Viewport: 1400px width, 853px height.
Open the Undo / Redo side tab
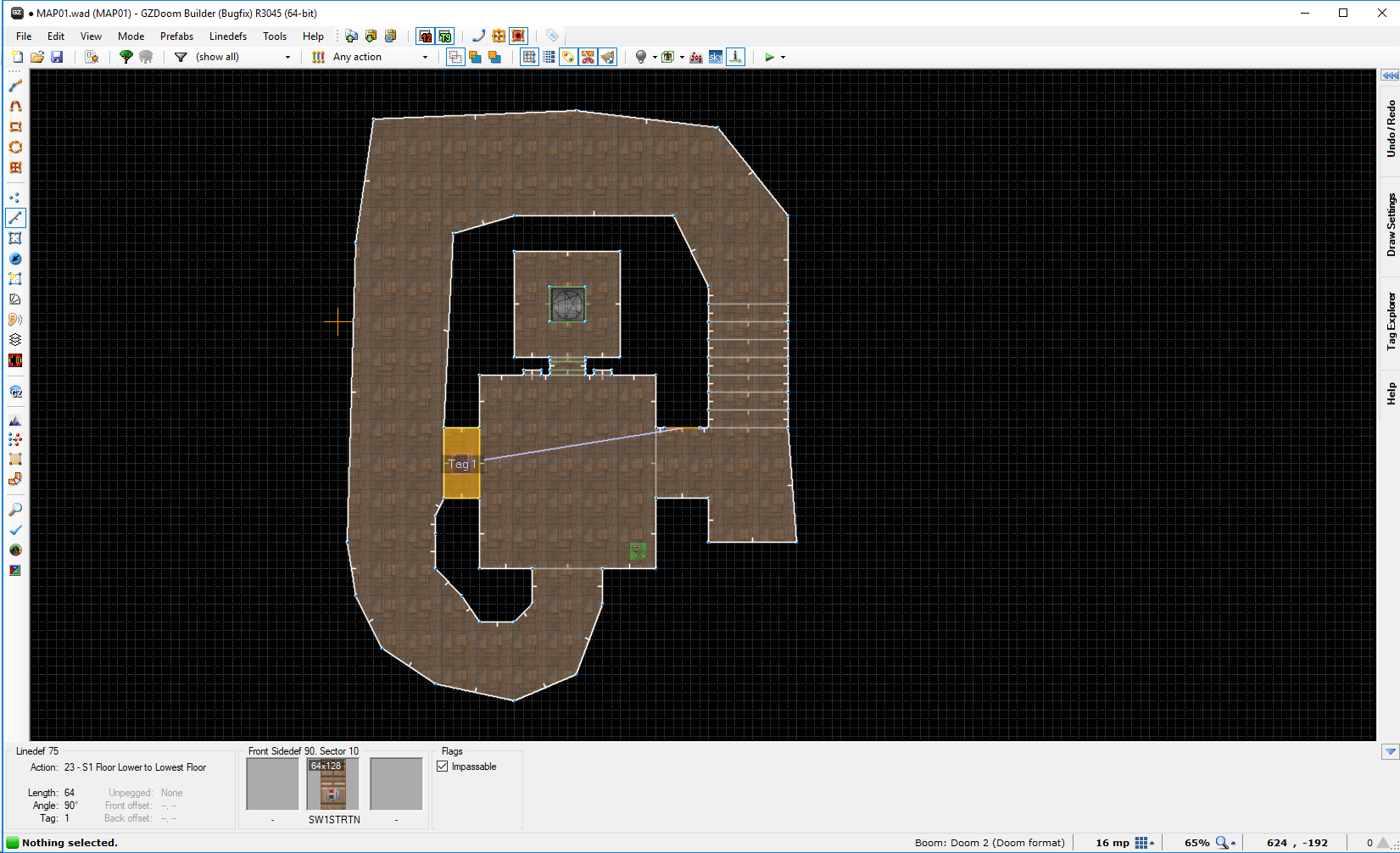coord(1391,129)
